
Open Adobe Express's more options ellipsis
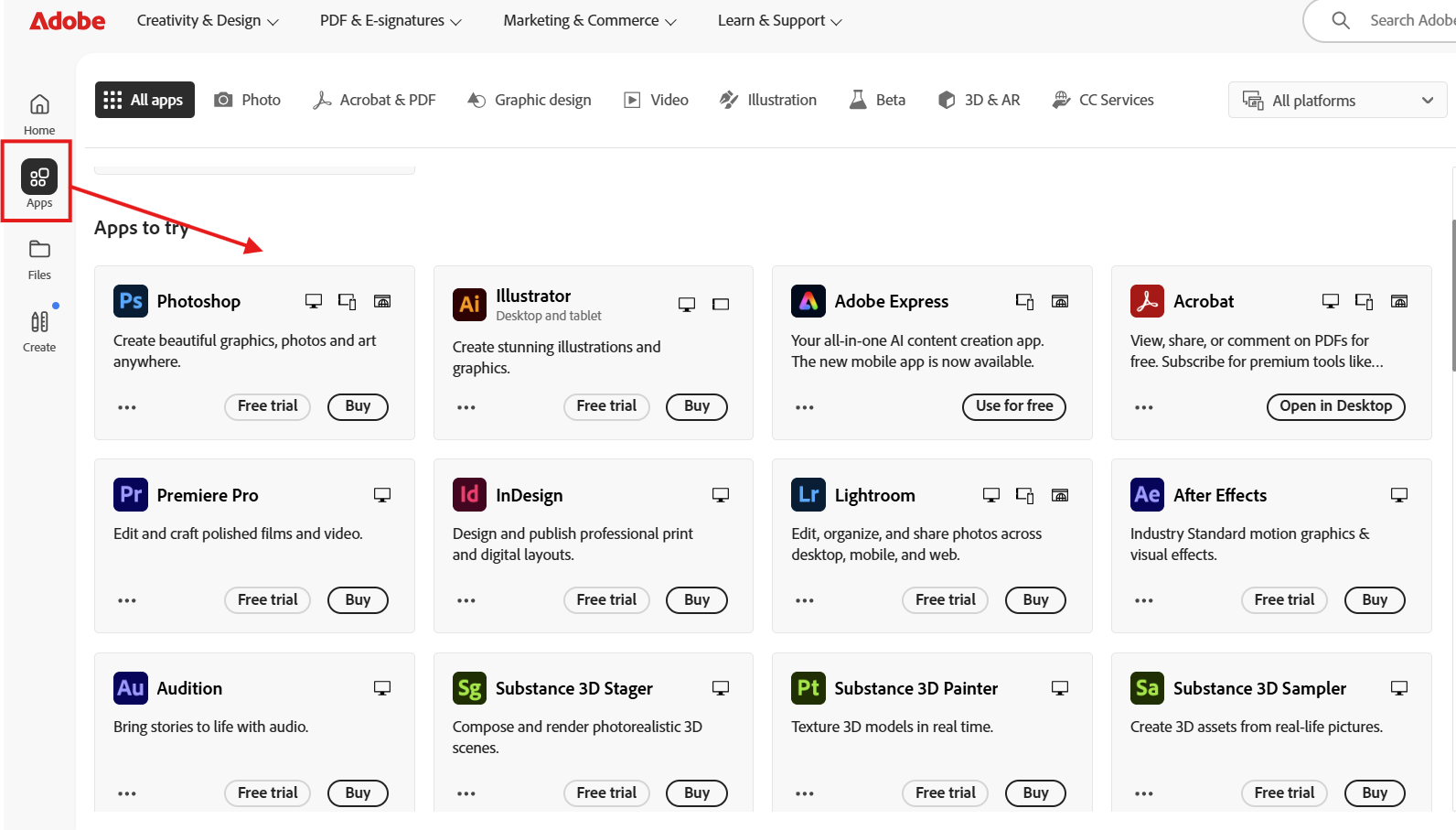[x=805, y=407]
